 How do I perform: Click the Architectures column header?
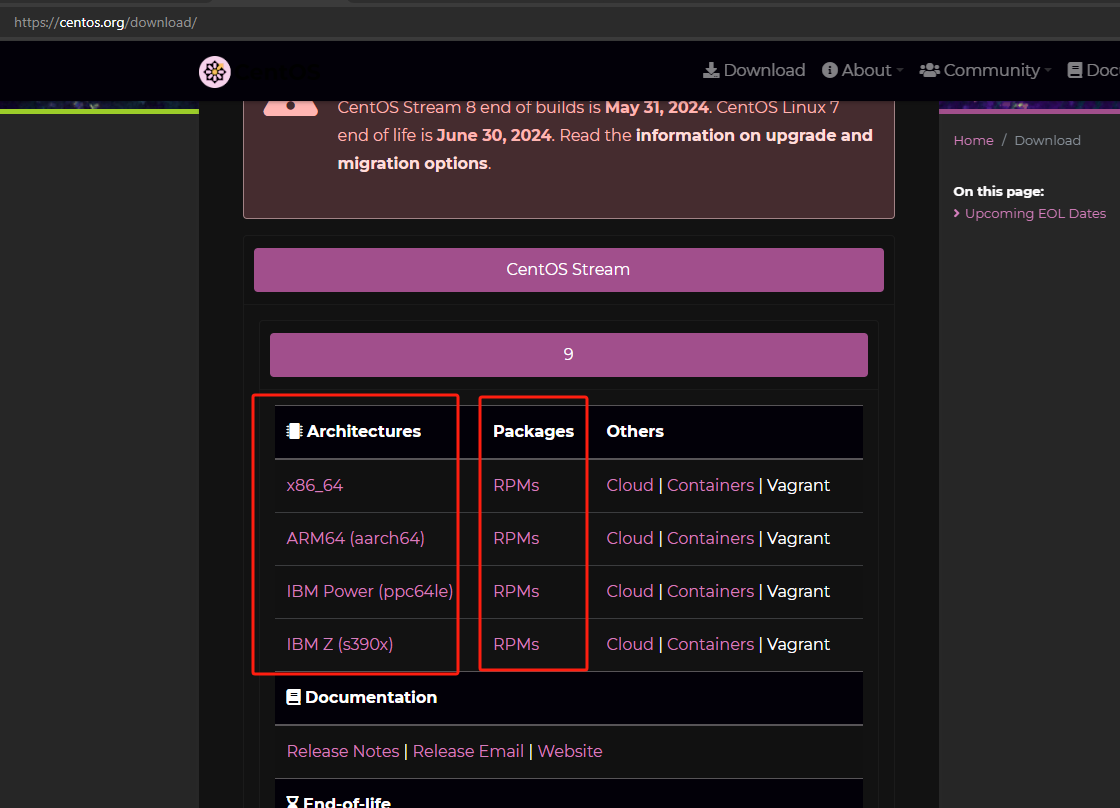pyautogui.click(x=364, y=431)
